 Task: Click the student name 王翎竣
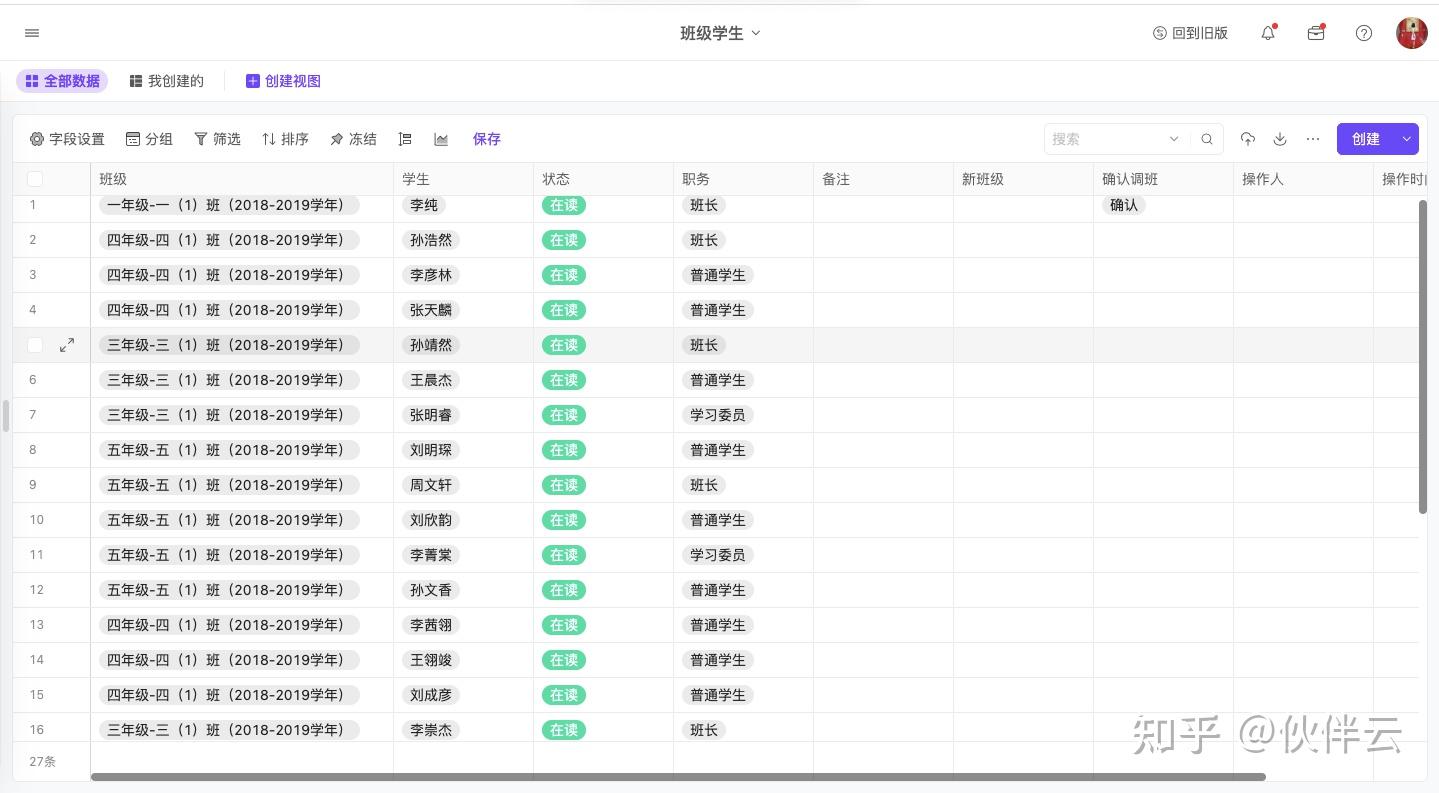point(431,660)
